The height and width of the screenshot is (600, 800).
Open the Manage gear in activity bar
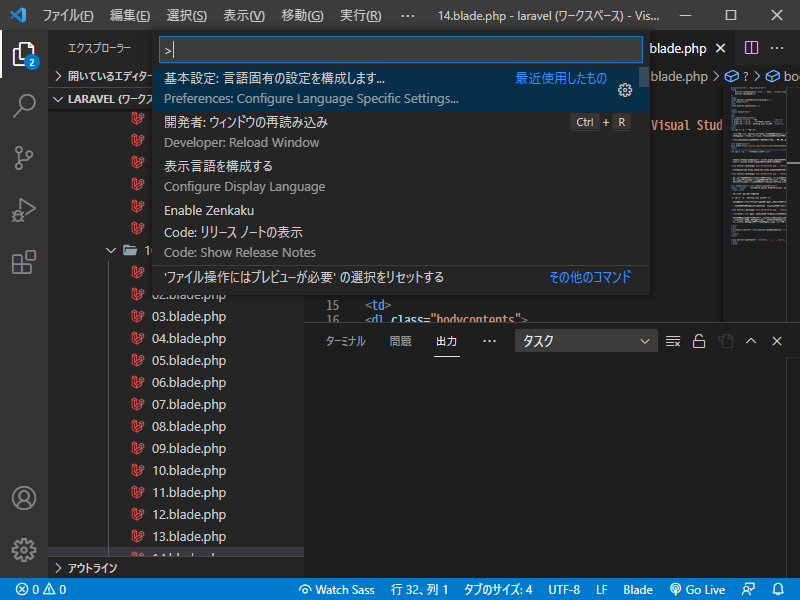pos(23,550)
